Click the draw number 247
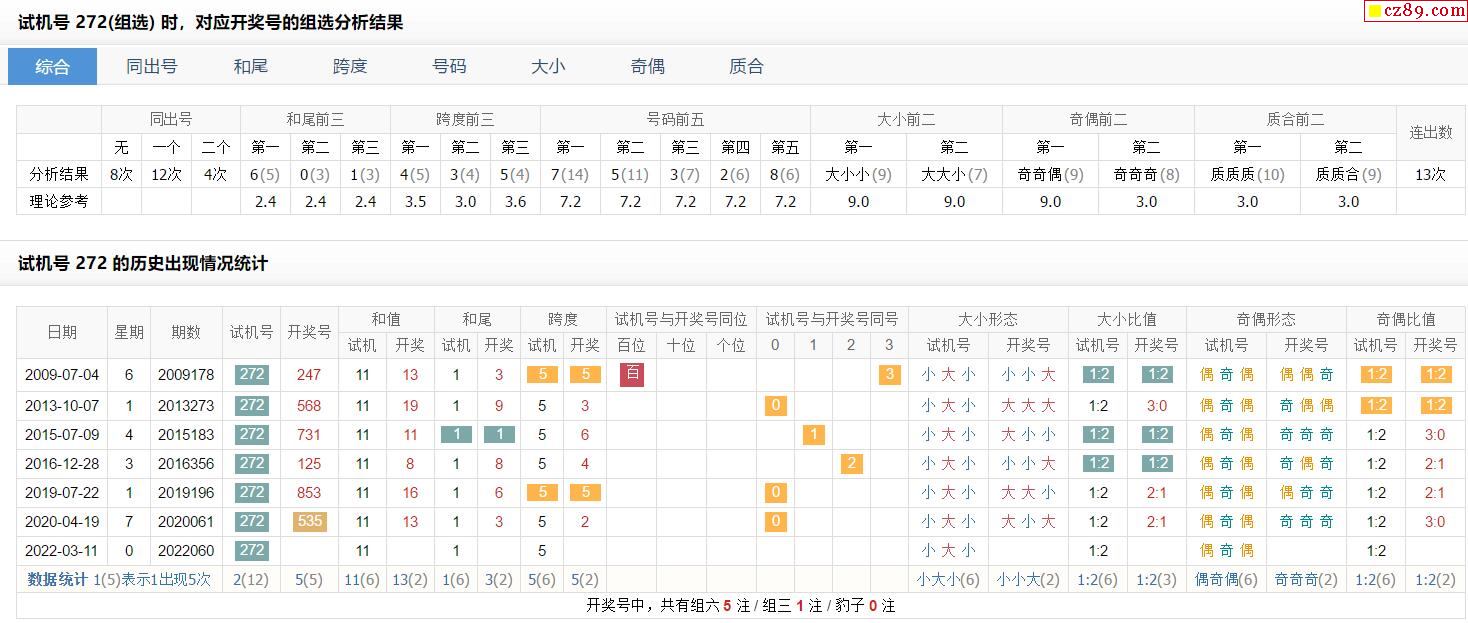 (x=309, y=375)
